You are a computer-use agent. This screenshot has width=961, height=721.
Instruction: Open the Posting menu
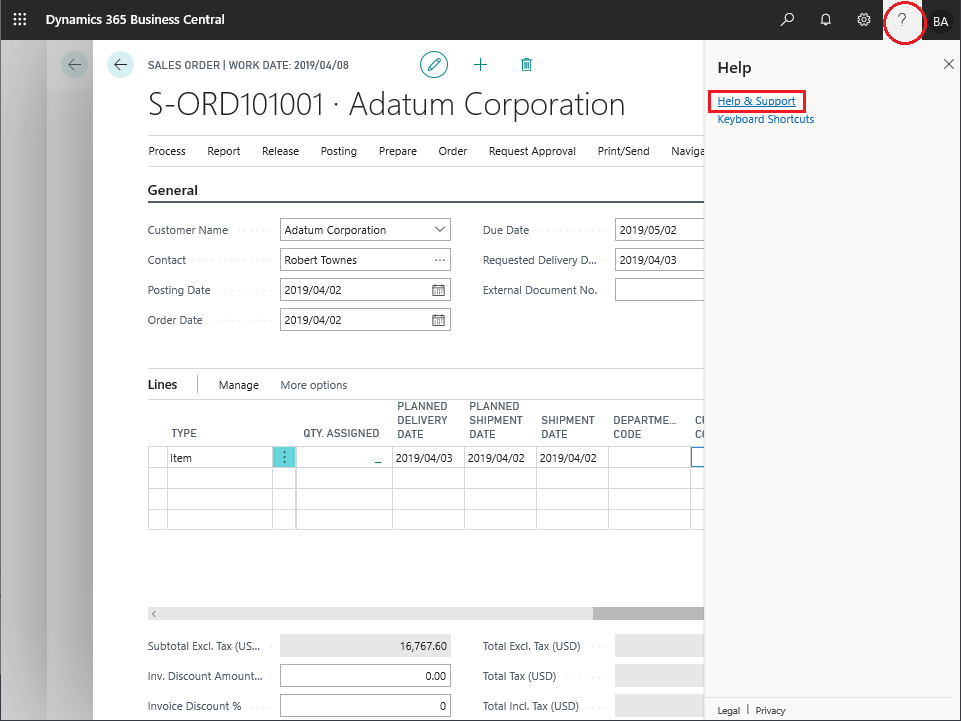[x=338, y=151]
